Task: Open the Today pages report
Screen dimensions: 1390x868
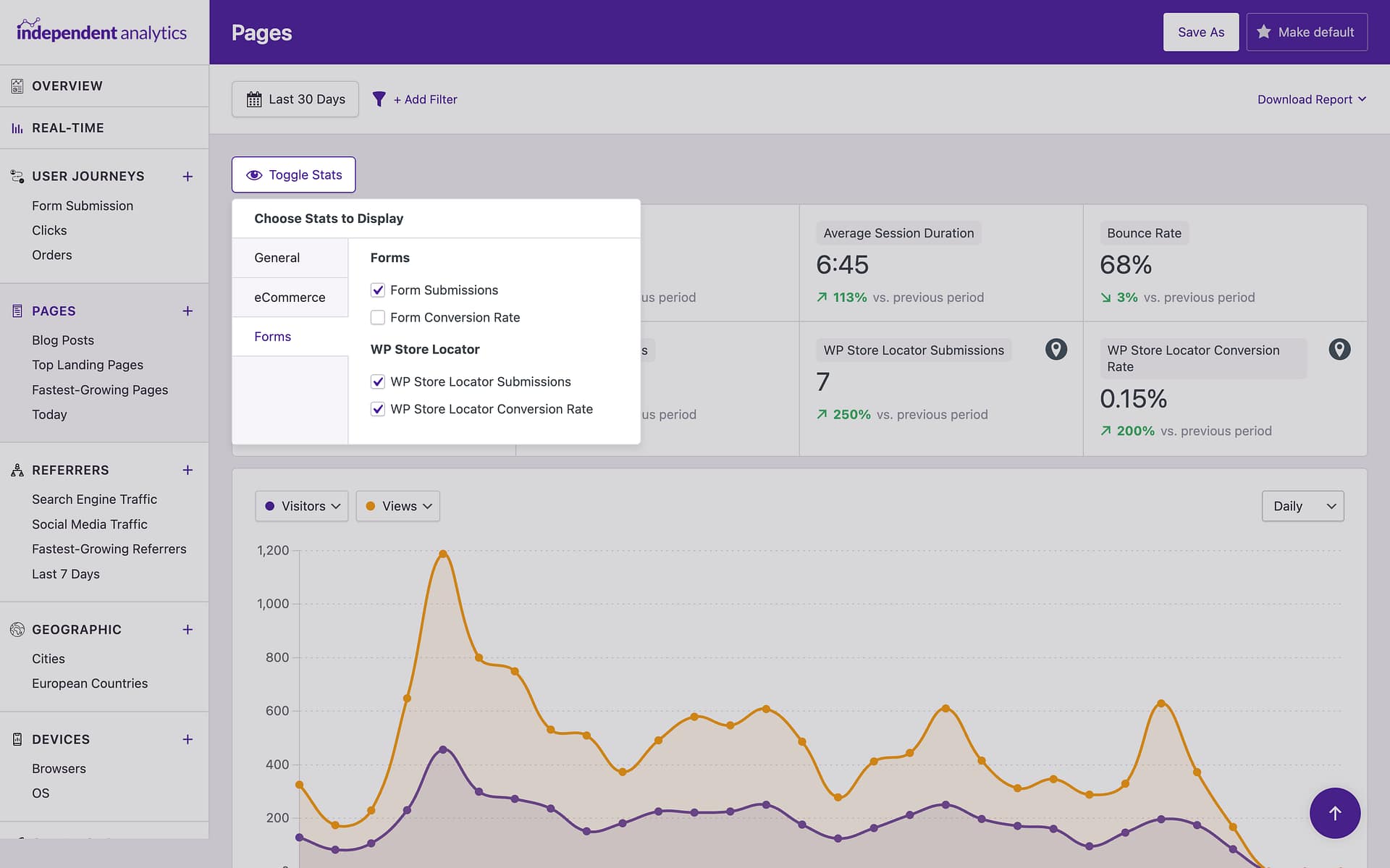Action: (49, 415)
